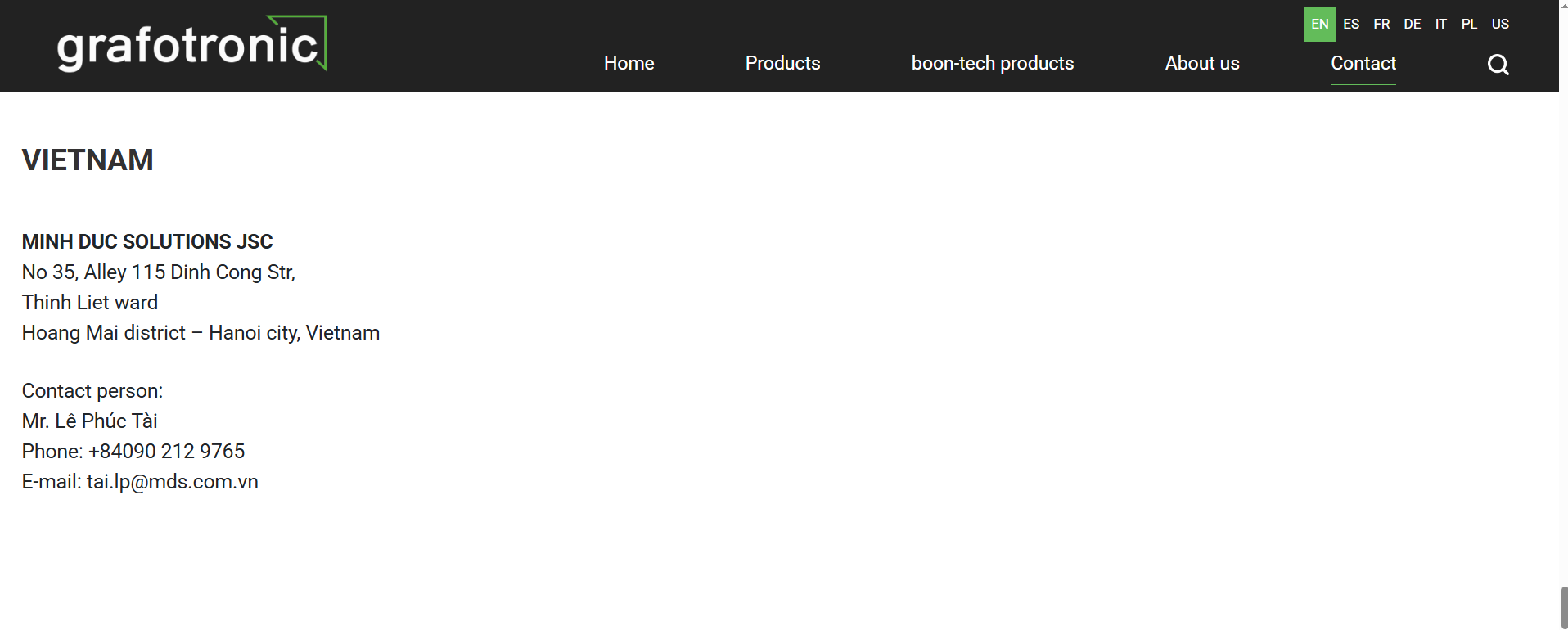Change site language to IT
The height and width of the screenshot is (630, 1568).
tap(1440, 24)
